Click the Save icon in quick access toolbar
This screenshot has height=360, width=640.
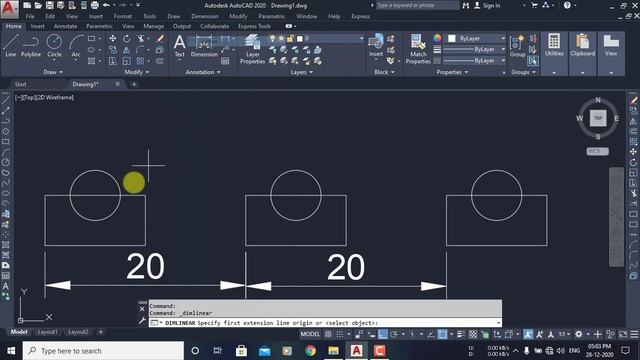click(x=49, y=5)
